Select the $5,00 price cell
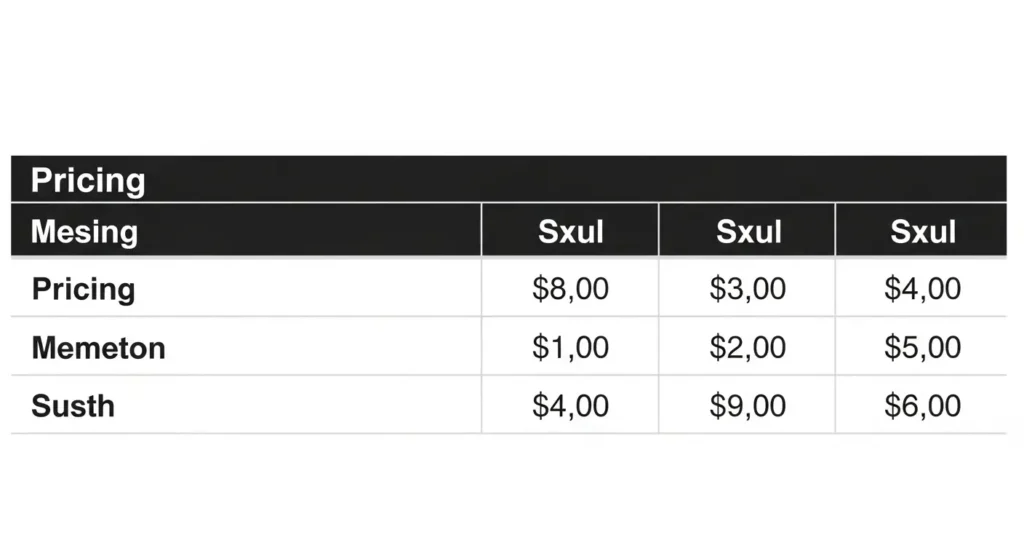This screenshot has width=1024, height=559. point(923,348)
